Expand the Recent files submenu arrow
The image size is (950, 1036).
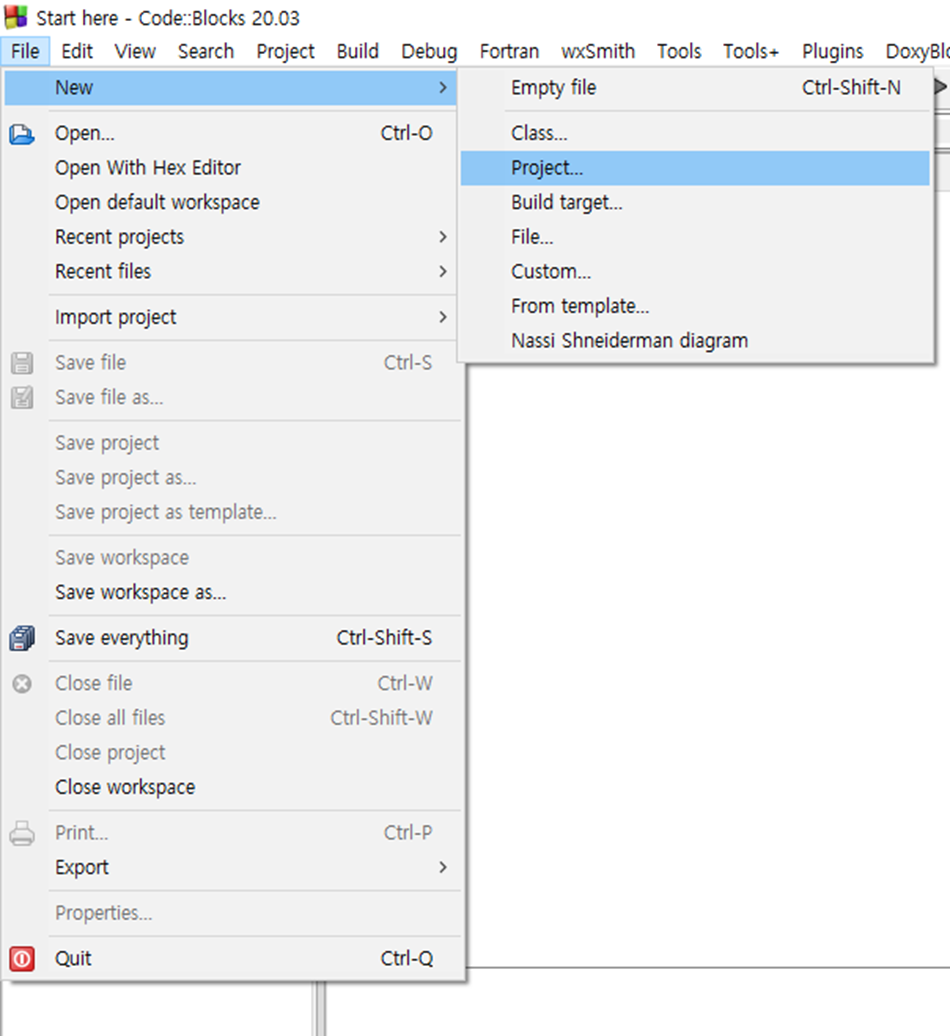click(x=443, y=272)
